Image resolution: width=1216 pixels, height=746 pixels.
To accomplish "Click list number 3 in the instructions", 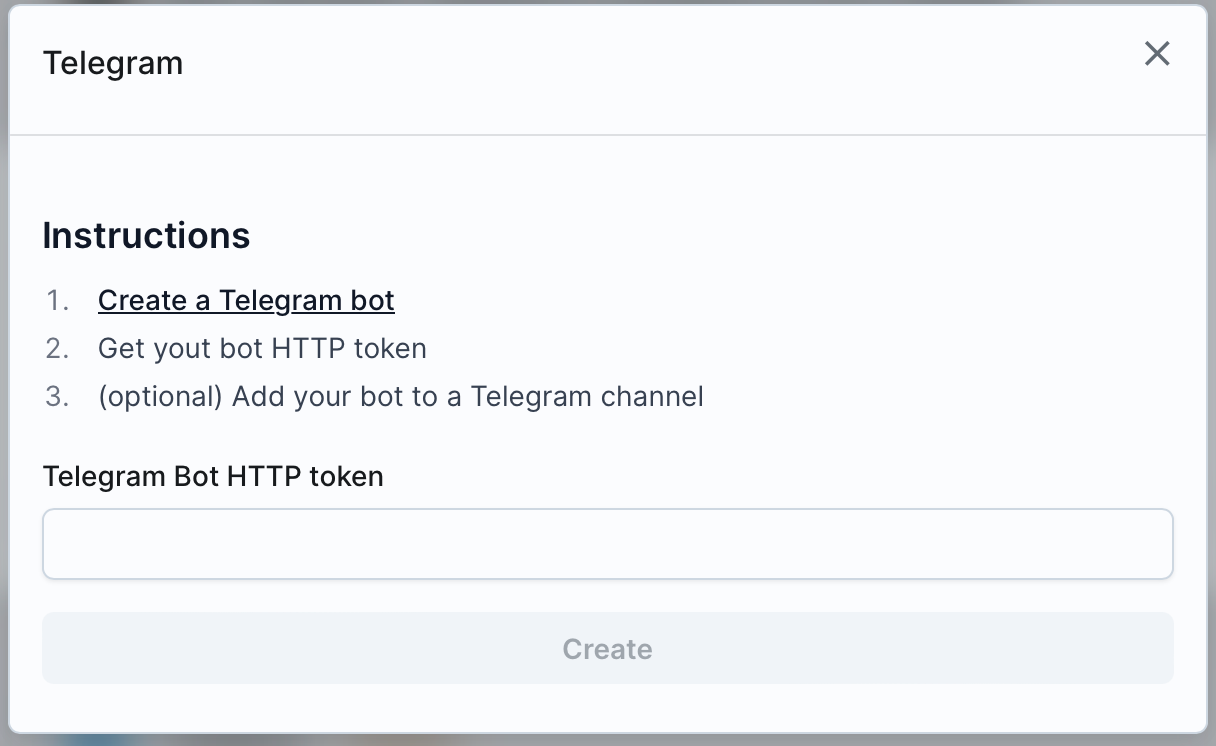I will pos(57,396).
